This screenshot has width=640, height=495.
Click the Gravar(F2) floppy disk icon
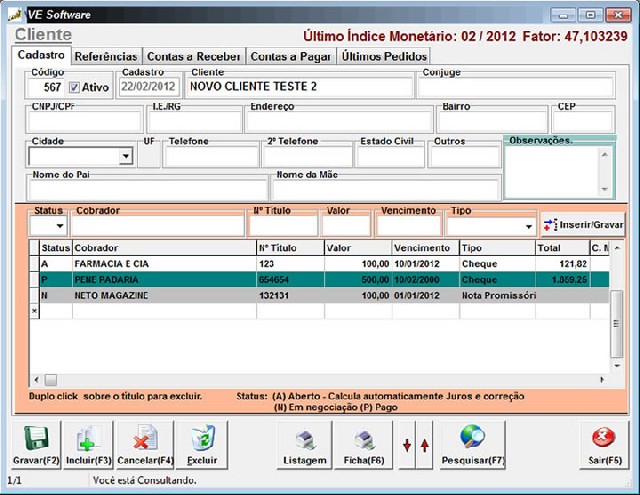pyautogui.click(x=36, y=438)
